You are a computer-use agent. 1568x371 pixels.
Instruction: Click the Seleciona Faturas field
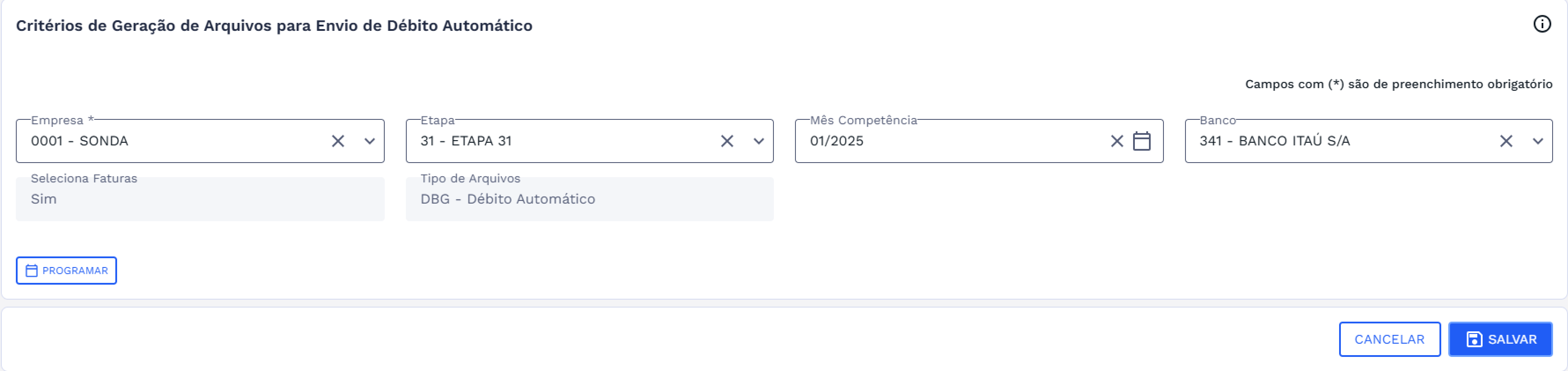point(200,199)
